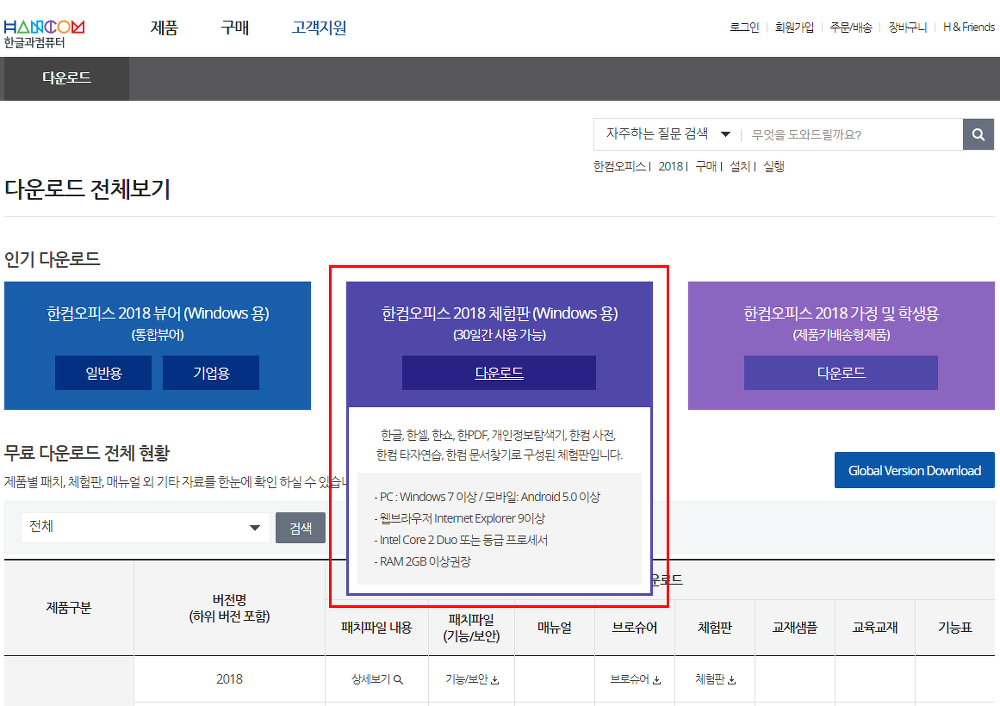This screenshot has height=706, width=1000.
Task: Open the 제품 menu
Action: coord(164,27)
